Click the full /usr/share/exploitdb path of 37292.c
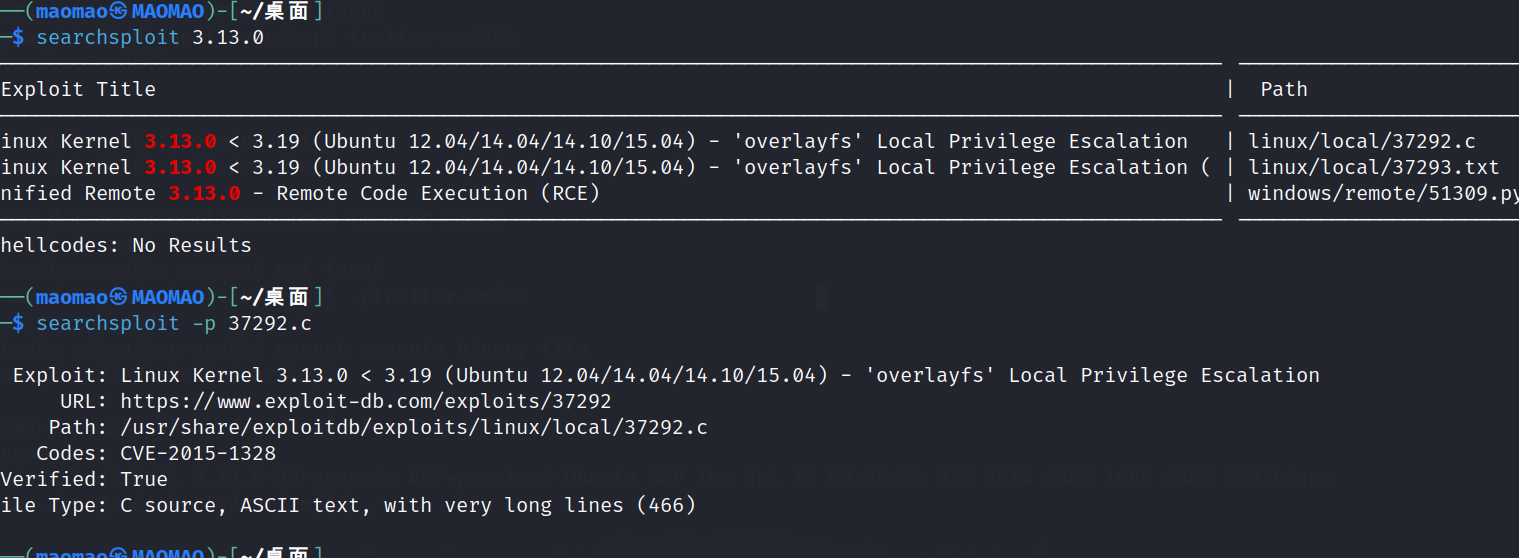1519x558 pixels. [x=414, y=427]
